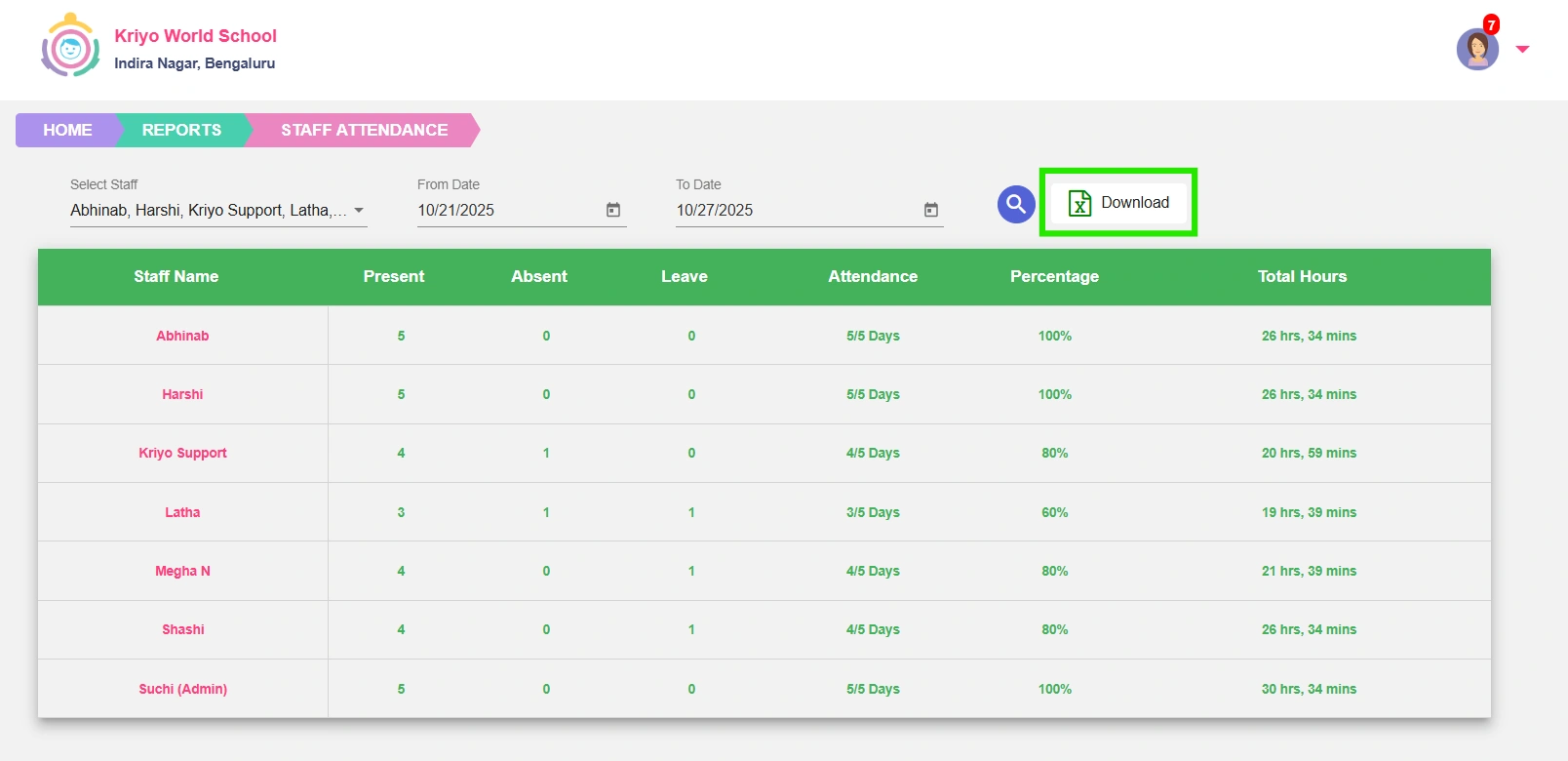
Task: Open staff member Harshi
Action: click(182, 394)
